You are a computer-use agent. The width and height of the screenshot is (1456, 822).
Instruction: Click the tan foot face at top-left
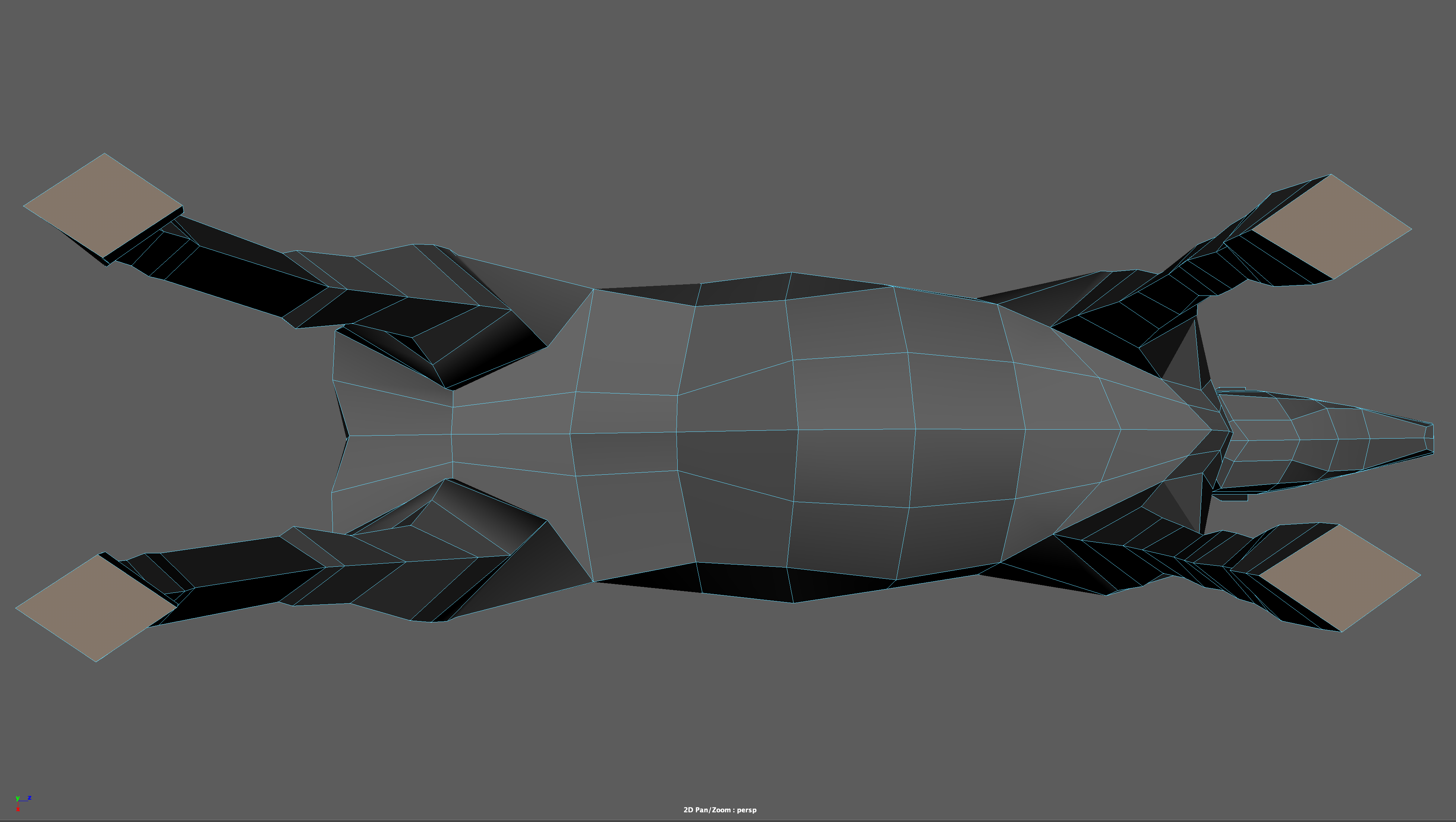pos(103,205)
